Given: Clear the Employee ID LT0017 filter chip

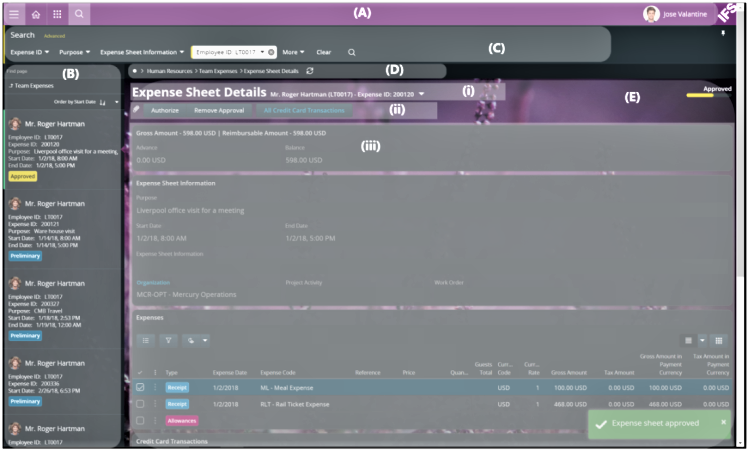Looking at the screenshot, I should 271,51.
